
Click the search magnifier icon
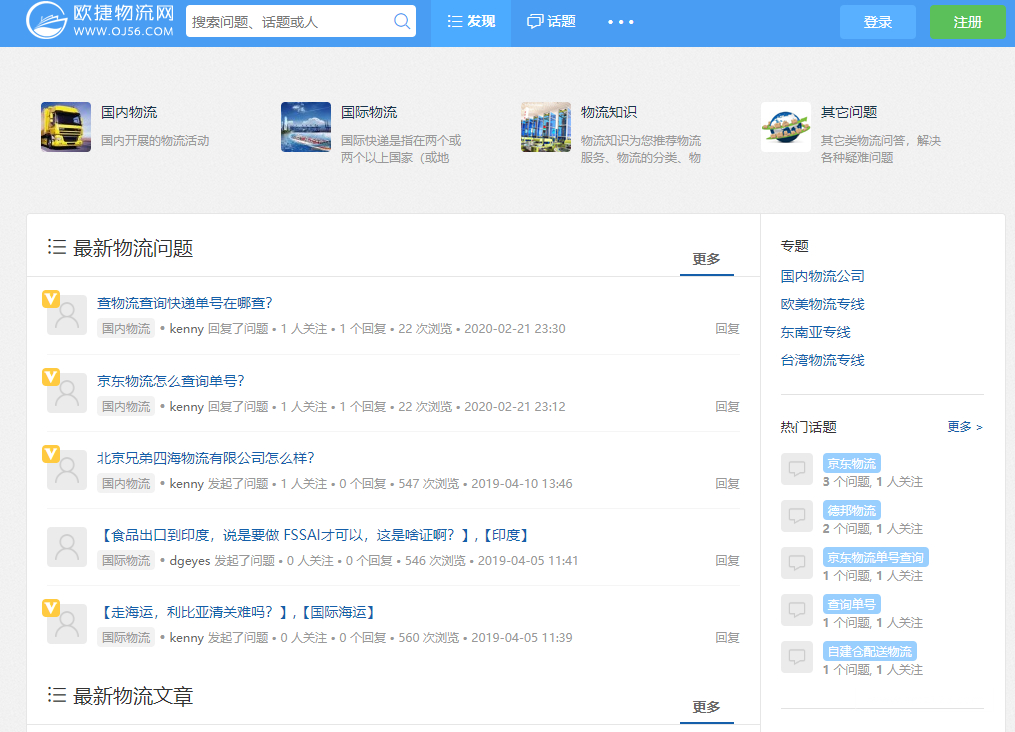(x=401, y=21)
